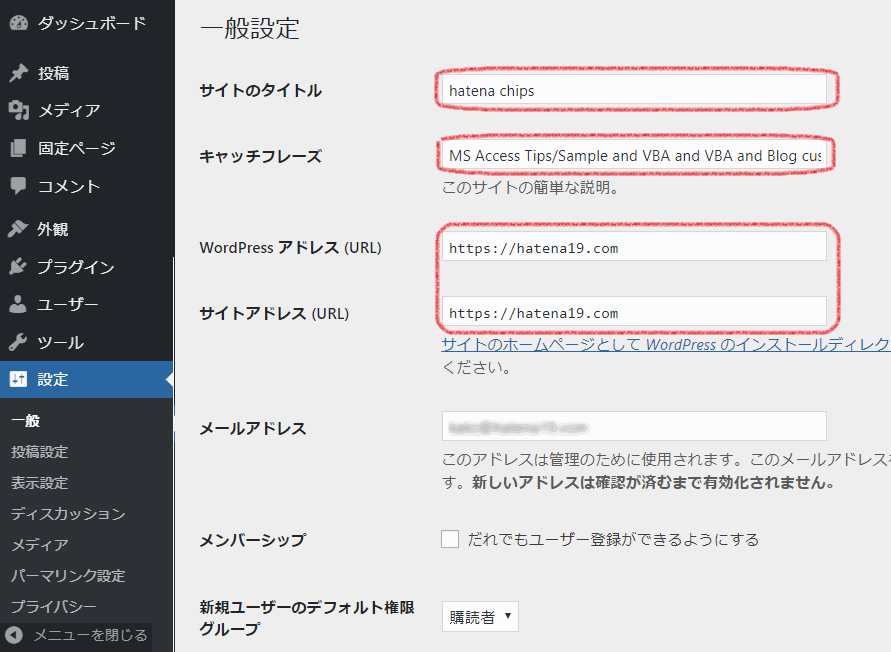The width and height of the screenshot is (891, 652).
Task: Open メディア settings submenu
Action: (40, 545)
